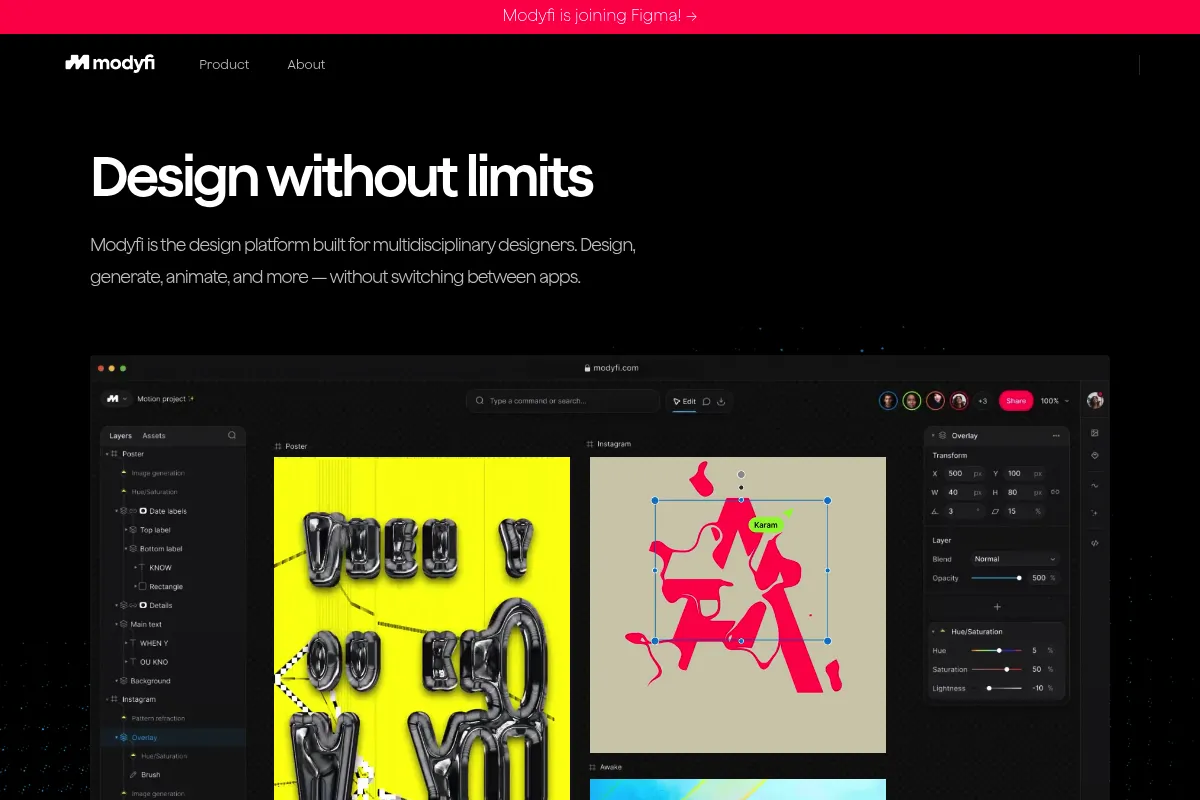Open the comment mode icon
The image size is (1200, 800).
coord(706,401)
